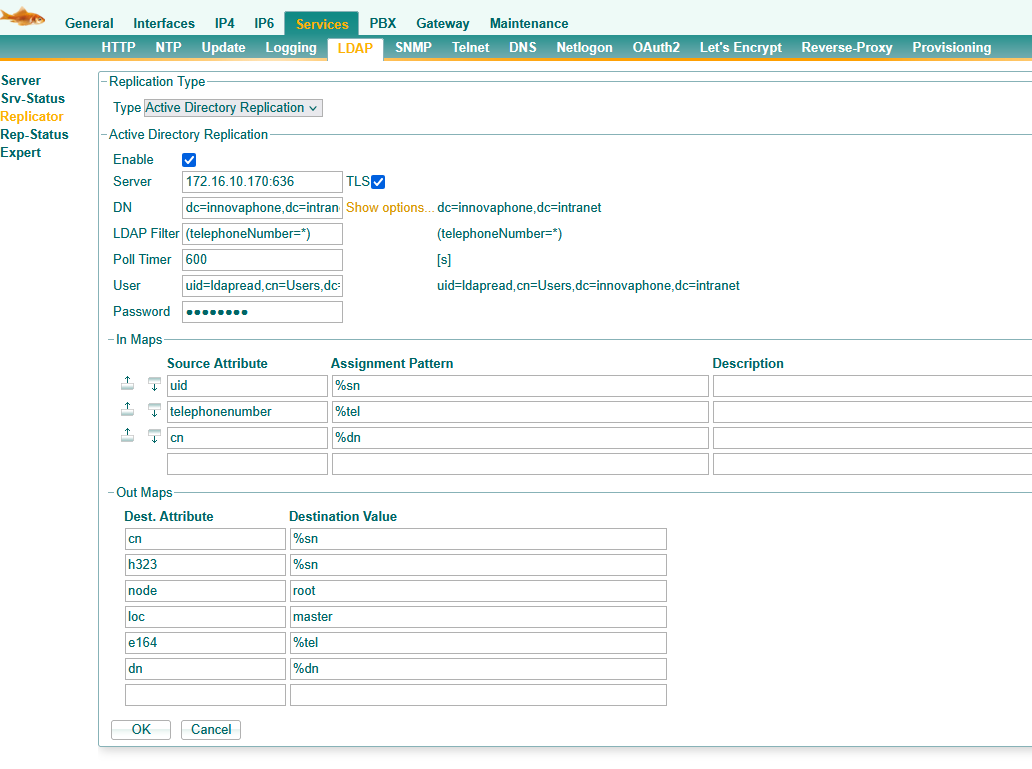Toggle the Enable checkbox
This screenshot has height=769, width=1032.
189,160
